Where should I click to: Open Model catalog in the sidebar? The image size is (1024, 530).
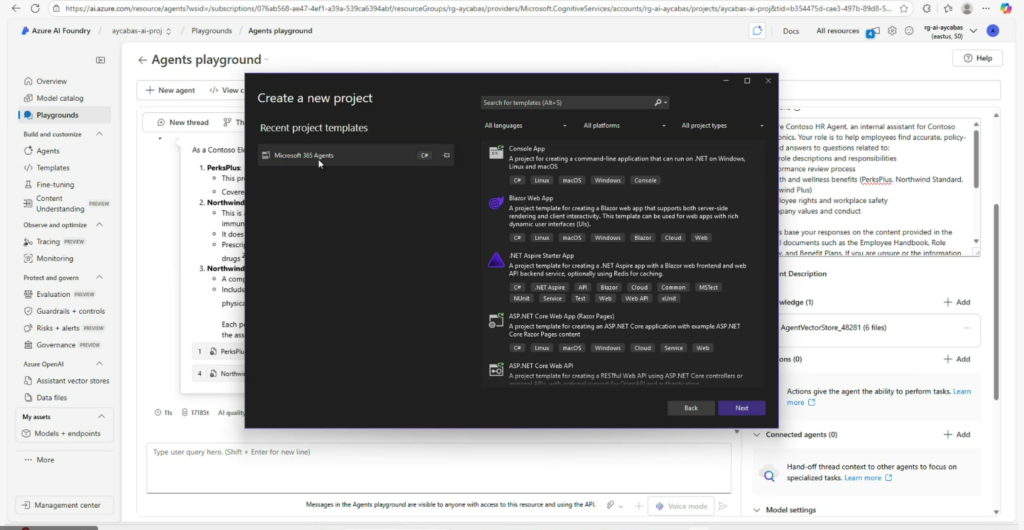pyautogui.click(x=59, y=99)
